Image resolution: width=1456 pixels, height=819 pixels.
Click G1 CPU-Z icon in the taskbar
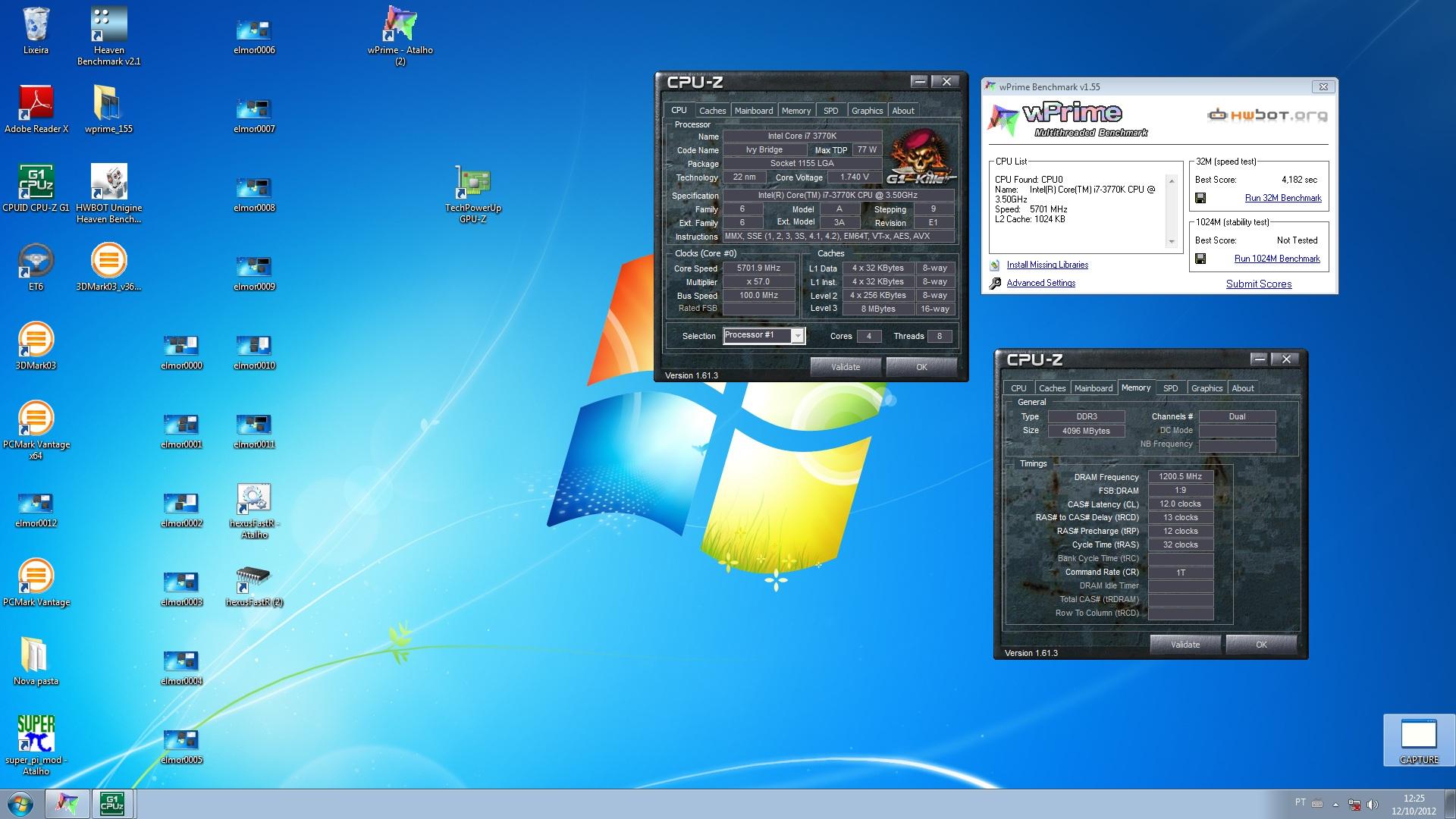(x=112, y=804)
